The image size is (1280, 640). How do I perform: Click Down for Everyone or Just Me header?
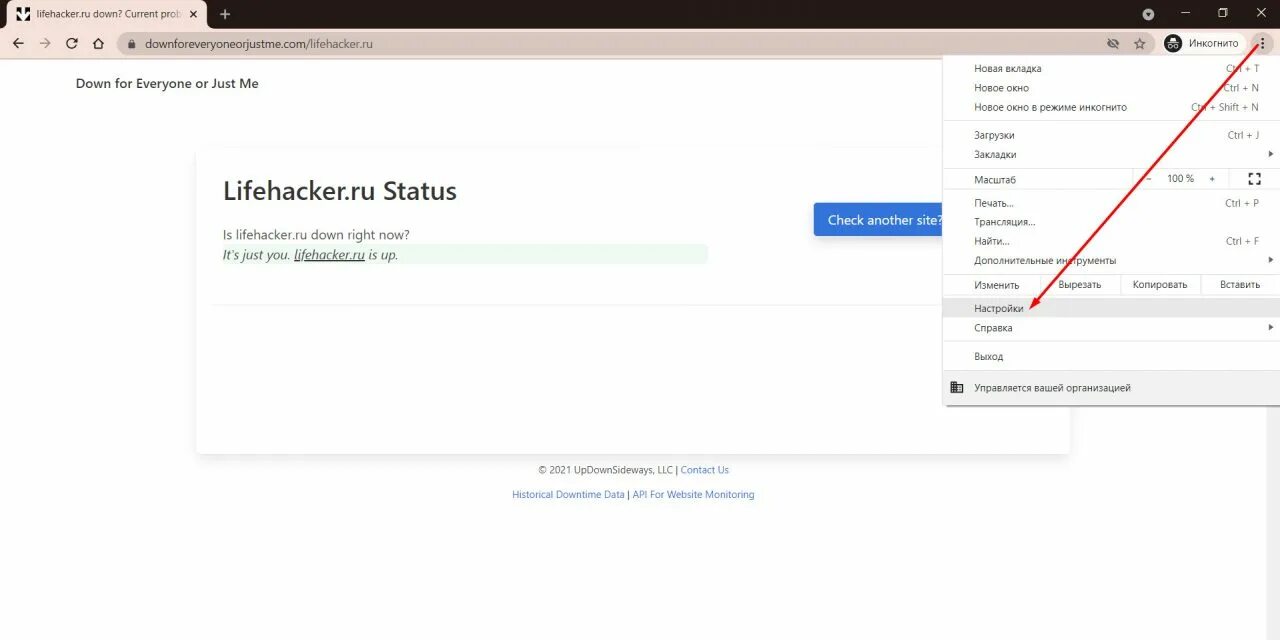tap(167, 84)
